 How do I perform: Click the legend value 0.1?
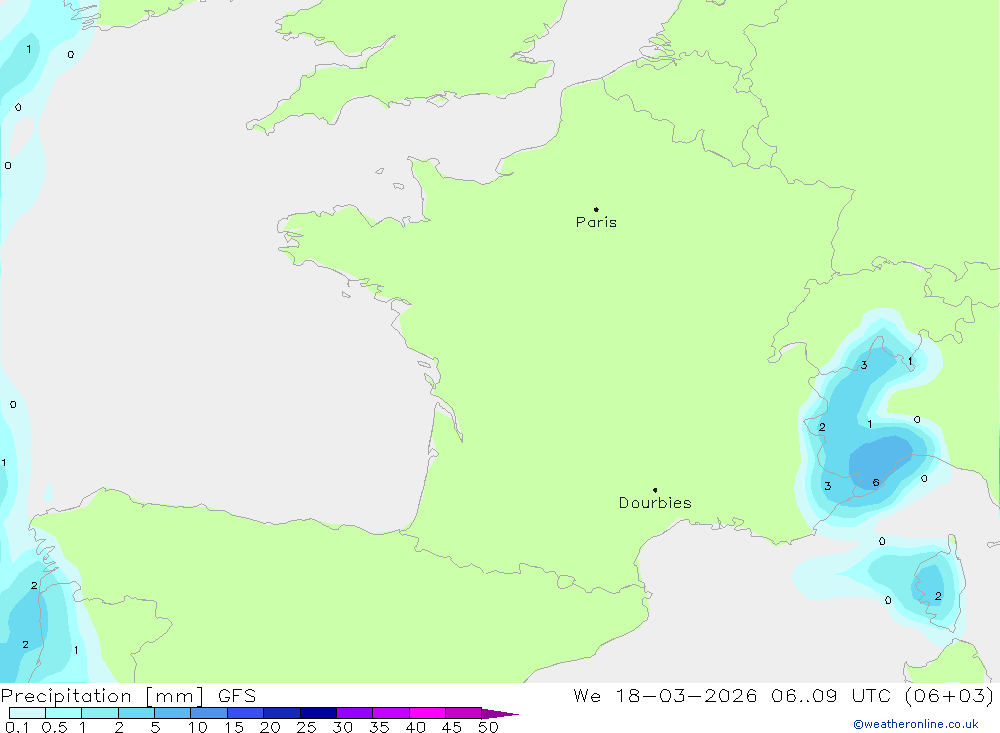17,727
